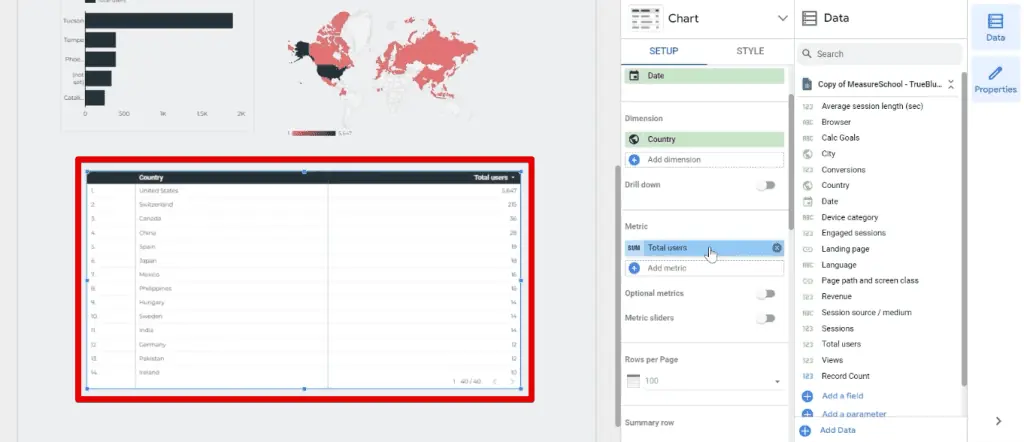Image resolution: width=1024 pixels, height=442 pixels.
Task: Open the Rows per Page dropdown
Action: coord(712,381)
